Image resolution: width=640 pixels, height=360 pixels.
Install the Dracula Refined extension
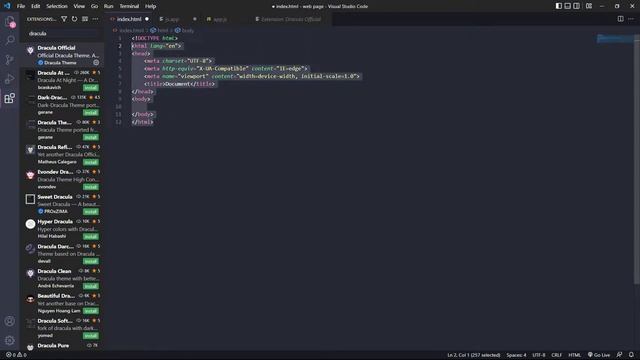(x=91, y=162)
